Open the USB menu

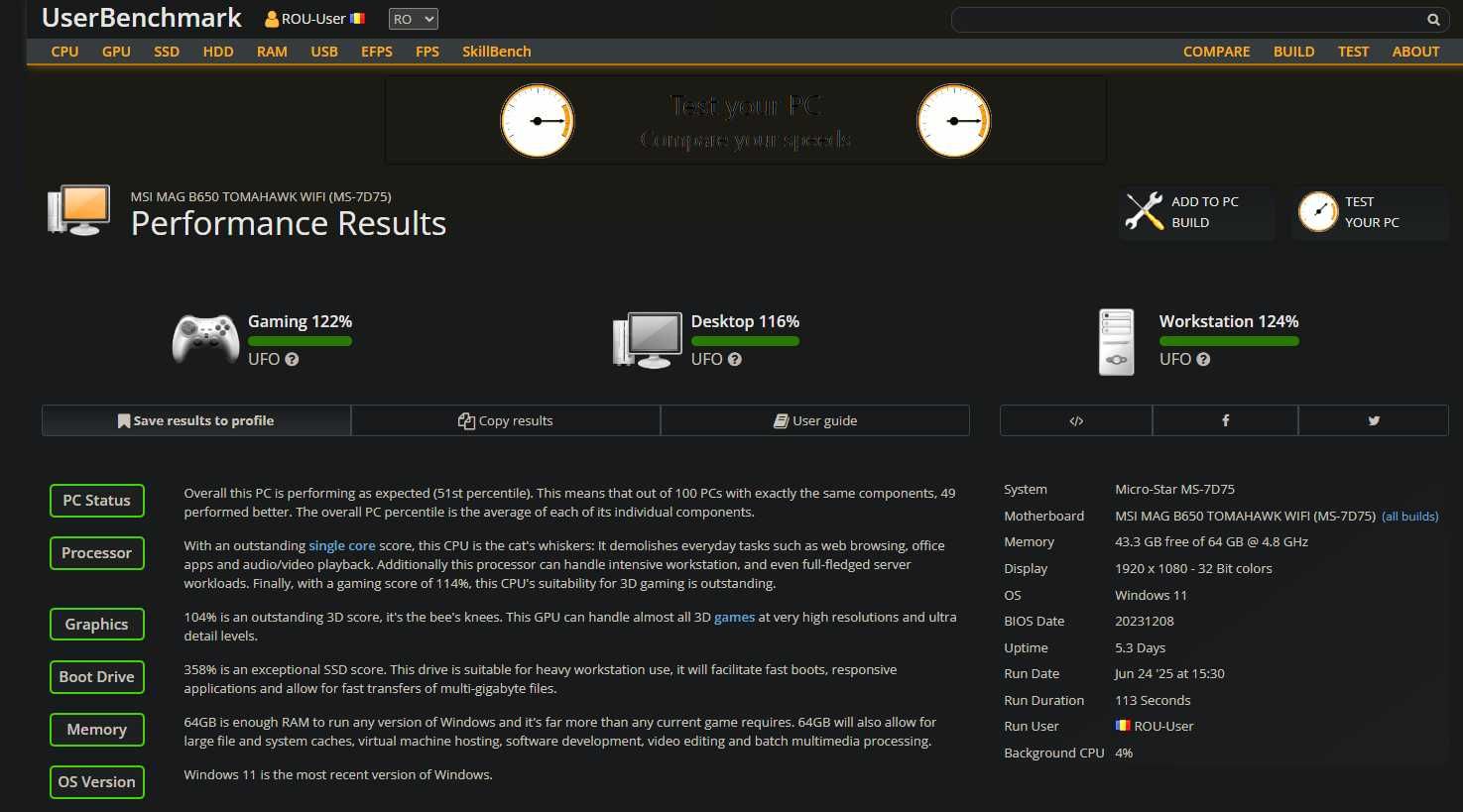point(324,52)
